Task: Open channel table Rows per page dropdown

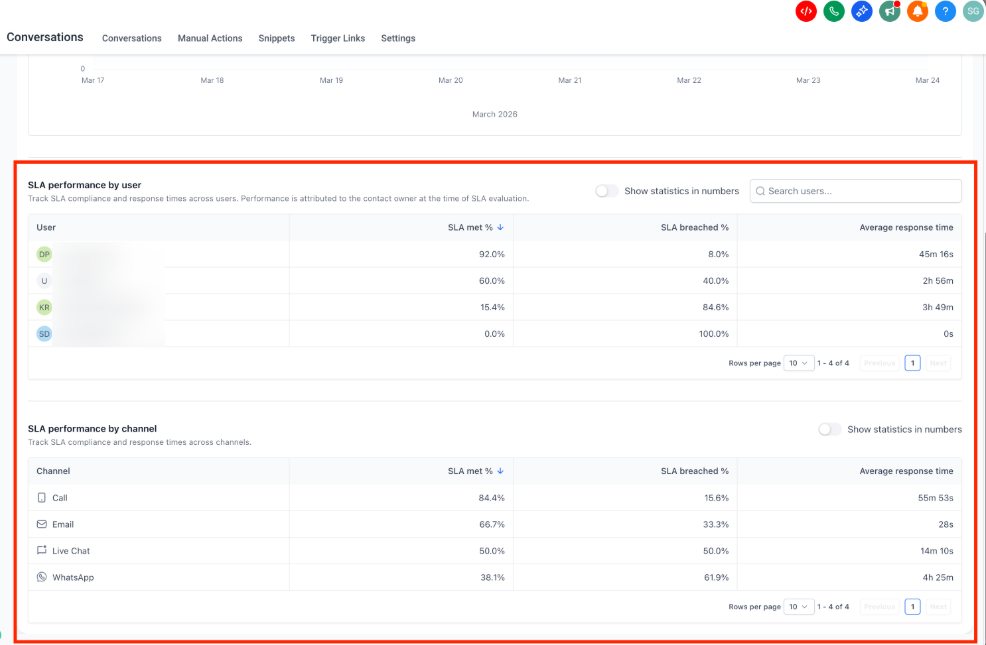Action: pos(799,607)
